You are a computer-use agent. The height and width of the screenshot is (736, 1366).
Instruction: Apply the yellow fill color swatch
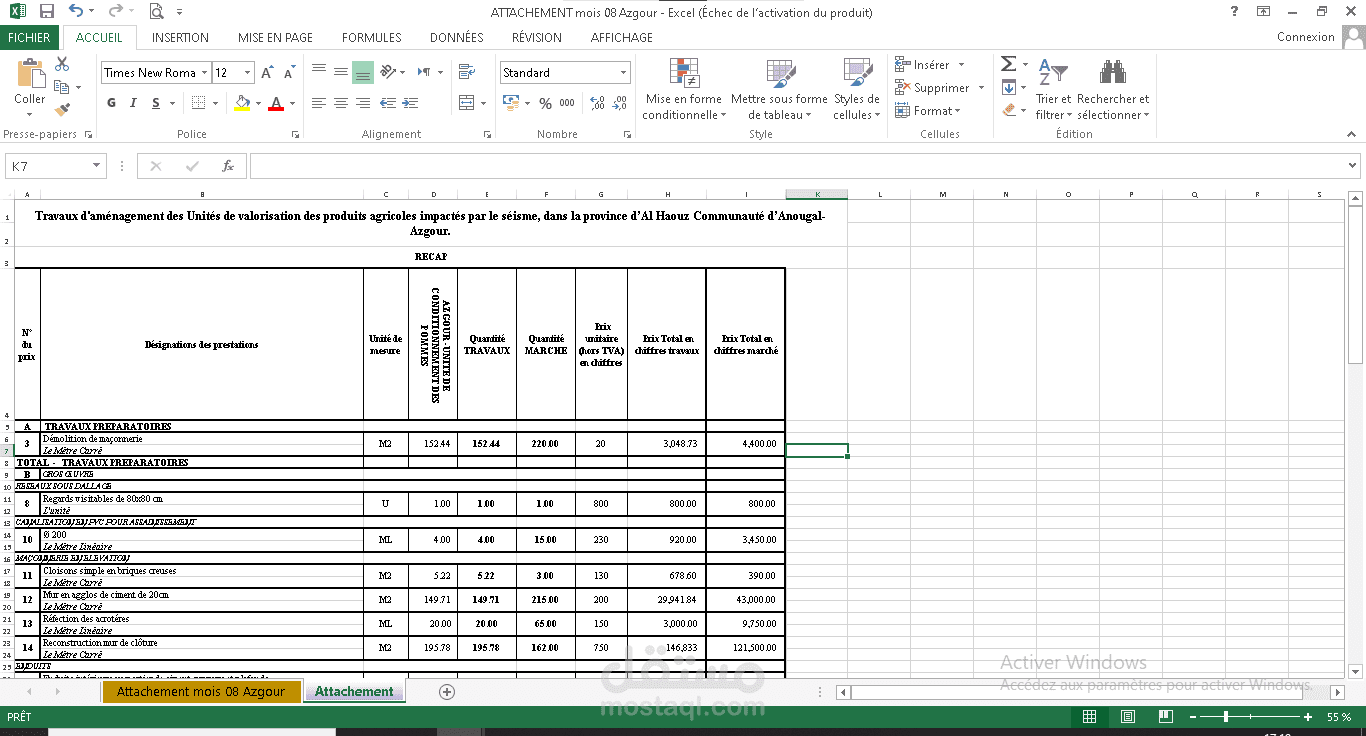click(241, 103)
